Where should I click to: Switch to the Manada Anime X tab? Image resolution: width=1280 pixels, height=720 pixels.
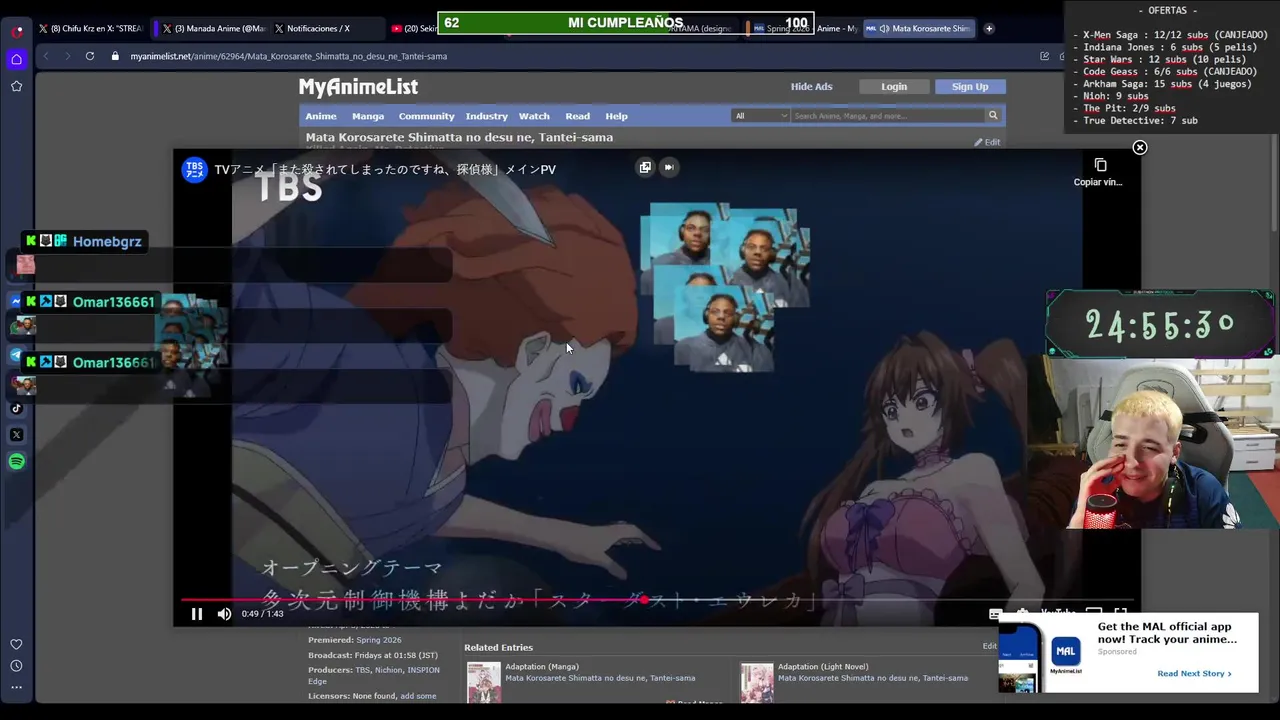[x=215, y=29]
